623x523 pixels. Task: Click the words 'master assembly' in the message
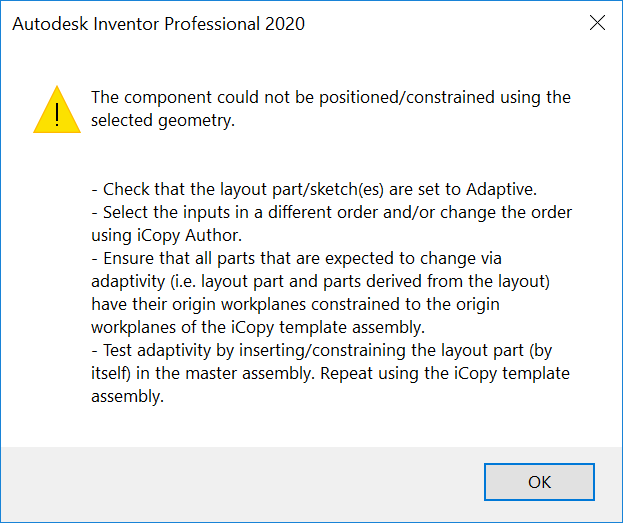325,372
